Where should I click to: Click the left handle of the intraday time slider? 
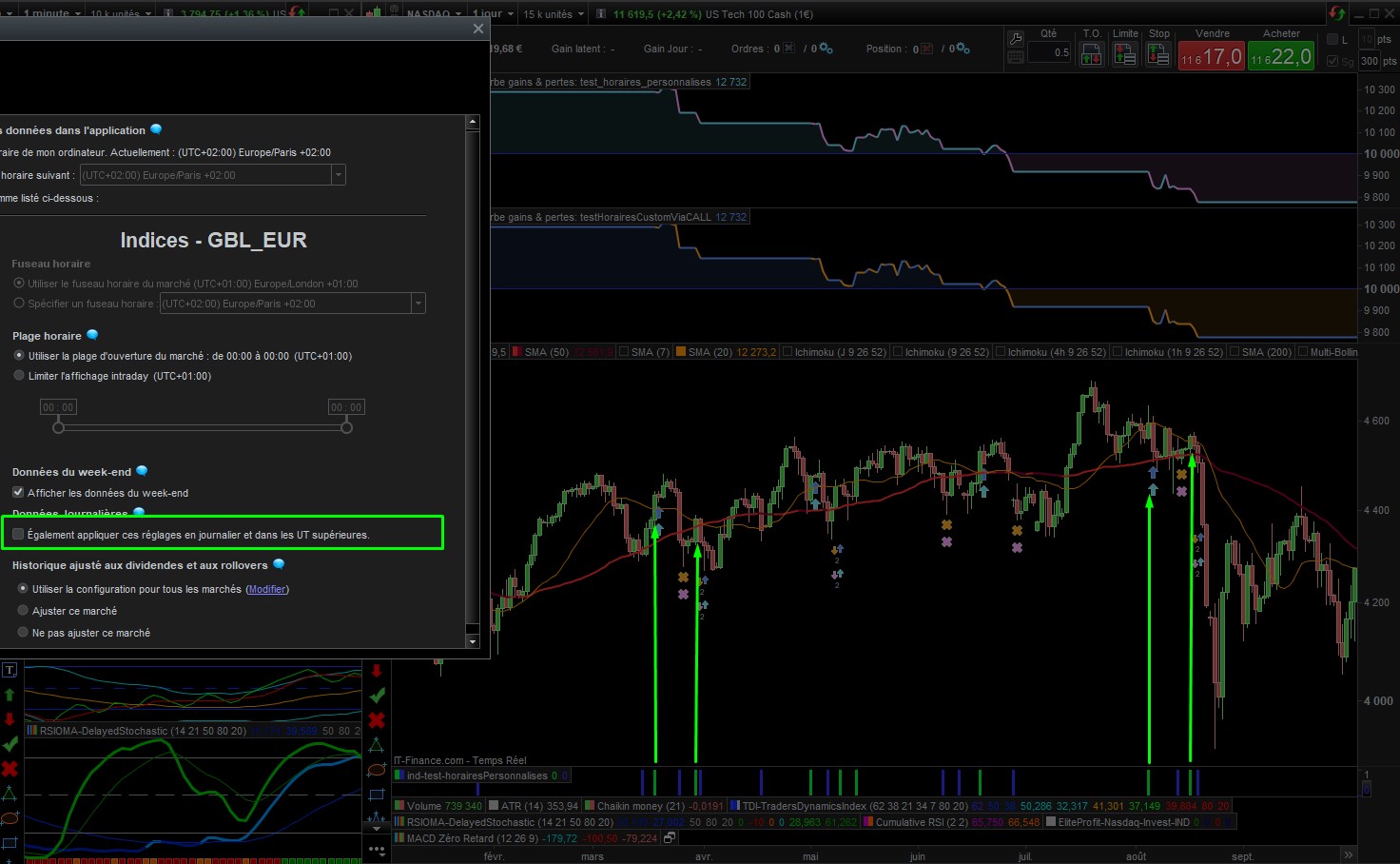(x=58, y=428)
